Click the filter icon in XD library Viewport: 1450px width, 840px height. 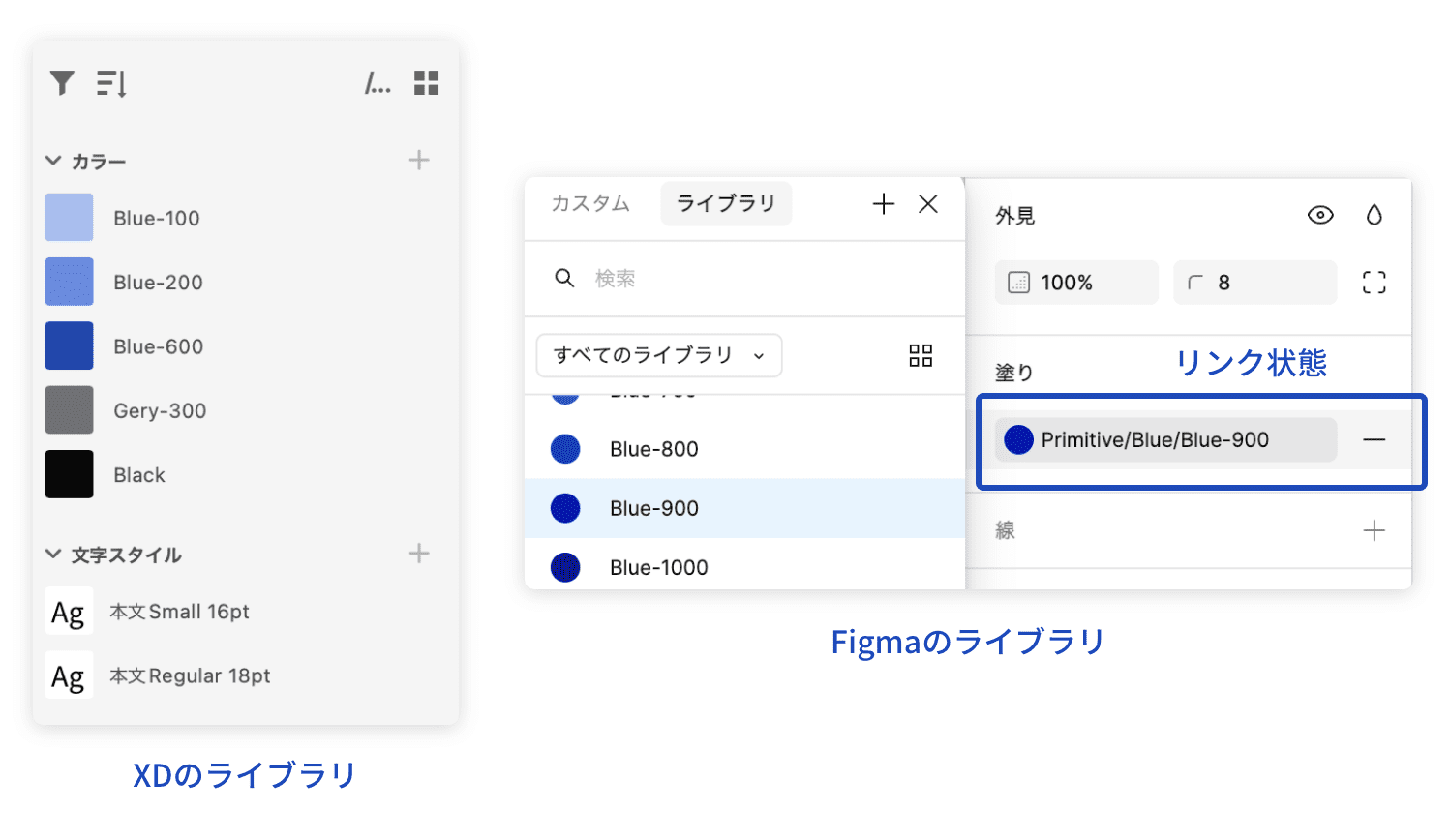(x=62, y=83)
